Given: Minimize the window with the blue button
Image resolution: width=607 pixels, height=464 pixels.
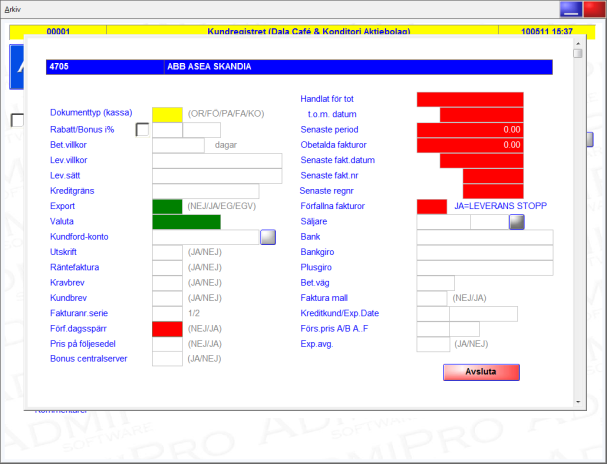Looking at the screenshot, I should tap(571, 9).
